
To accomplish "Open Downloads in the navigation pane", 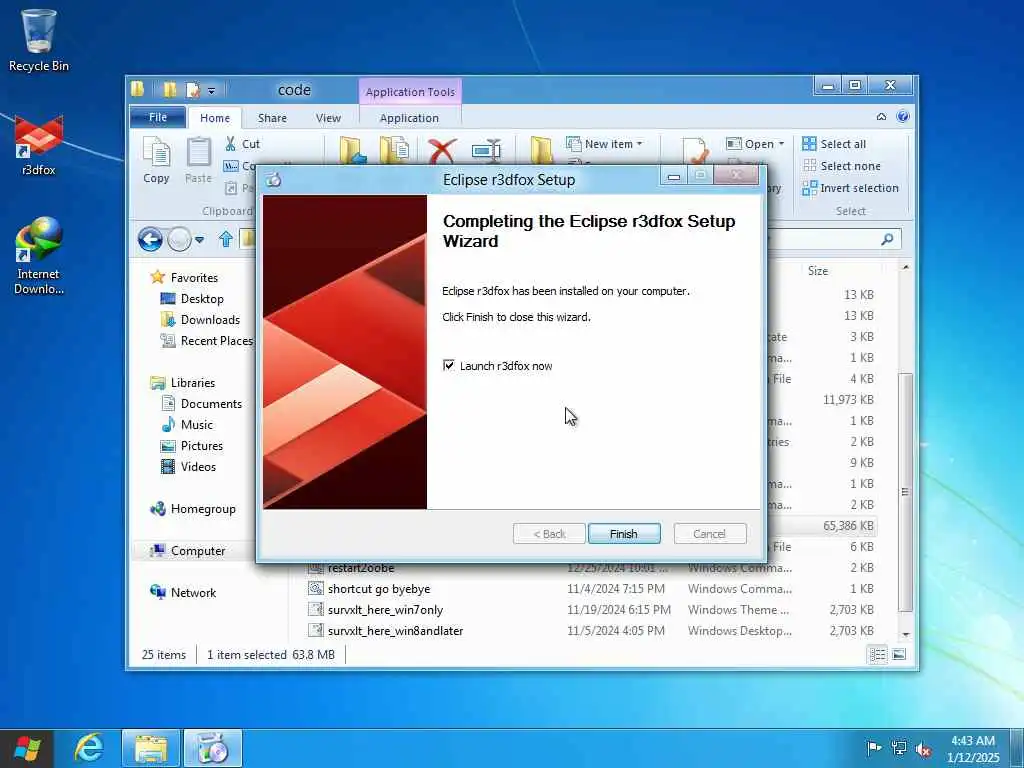I will point(210,319).
